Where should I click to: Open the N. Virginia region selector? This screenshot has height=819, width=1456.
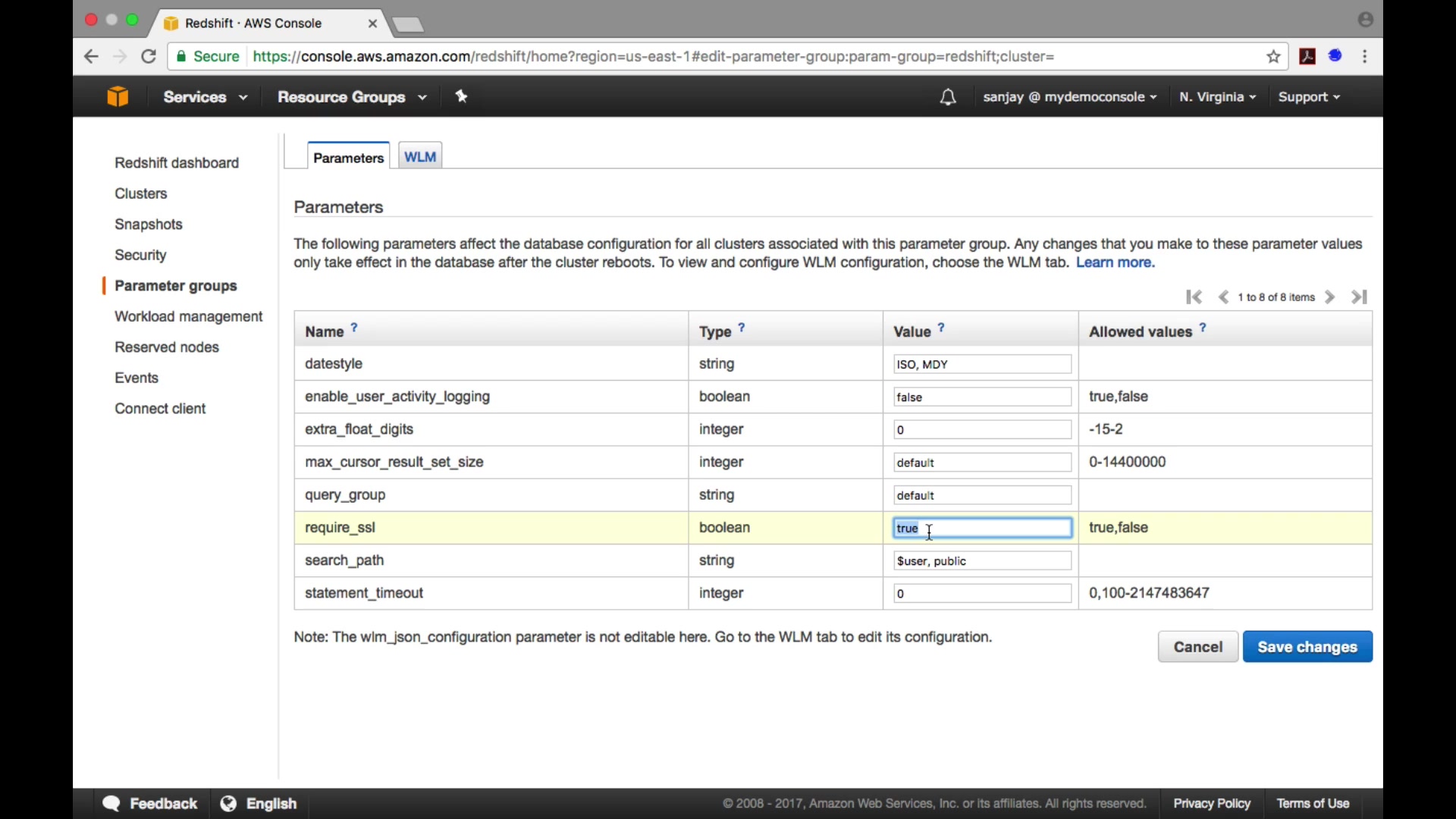click(x=1218, y=97)
